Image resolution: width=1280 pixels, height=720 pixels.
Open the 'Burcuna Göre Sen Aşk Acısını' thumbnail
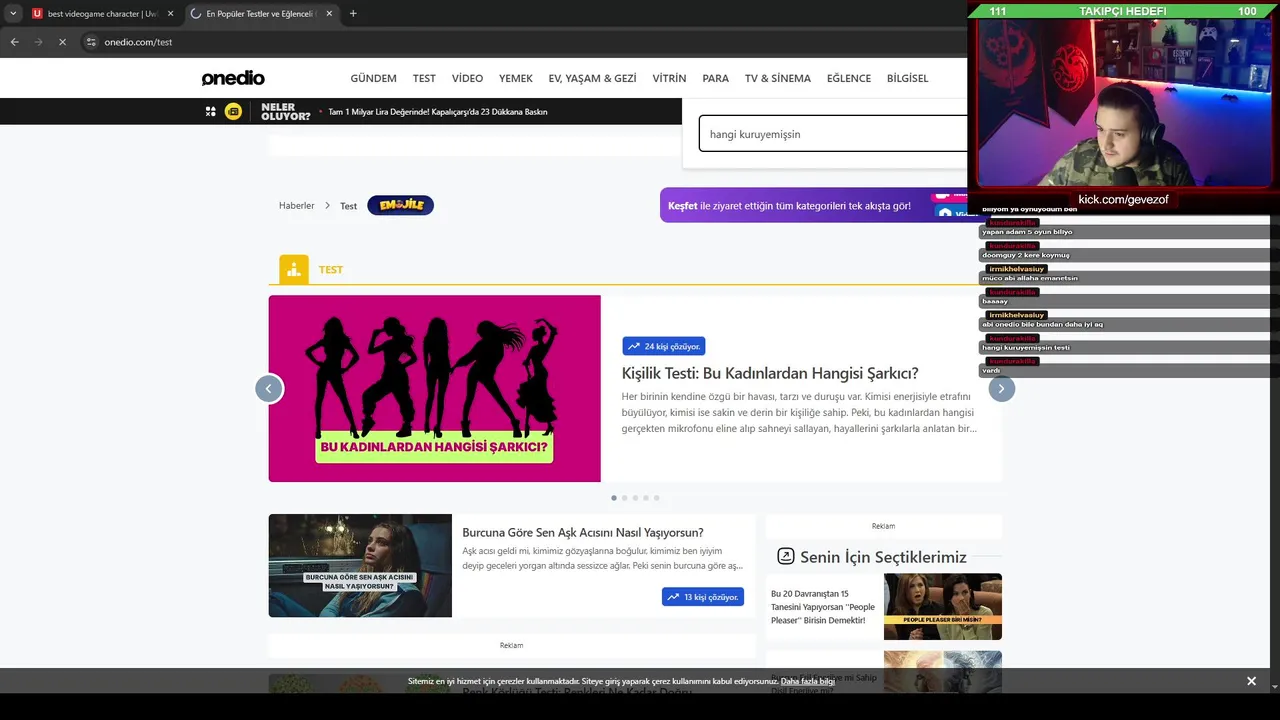coord(360,565)
